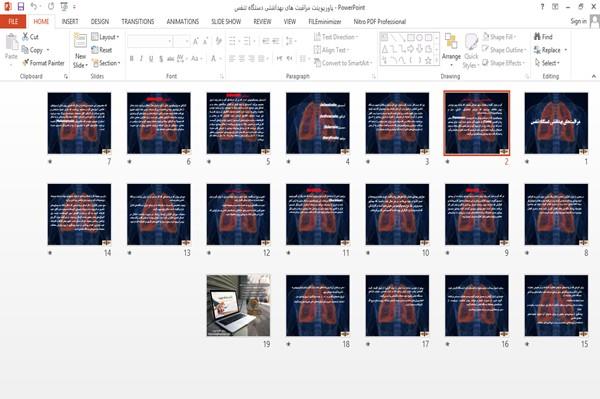The width and height of the screenshot is (600, 399).
Task: Open the Font dialog launcher
Action: [222, 77]
